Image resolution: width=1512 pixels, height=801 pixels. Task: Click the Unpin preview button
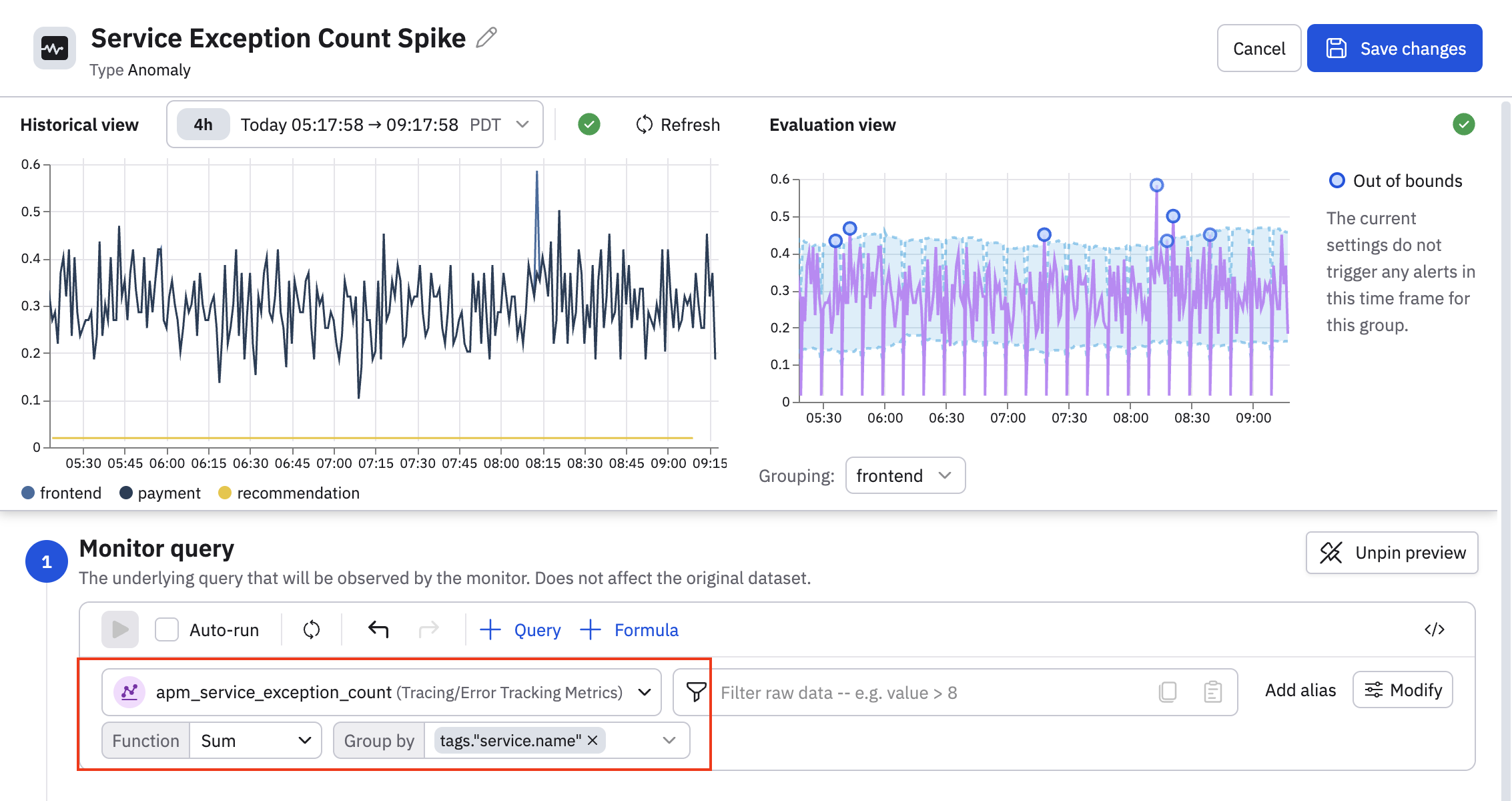tap(1392, 553)
